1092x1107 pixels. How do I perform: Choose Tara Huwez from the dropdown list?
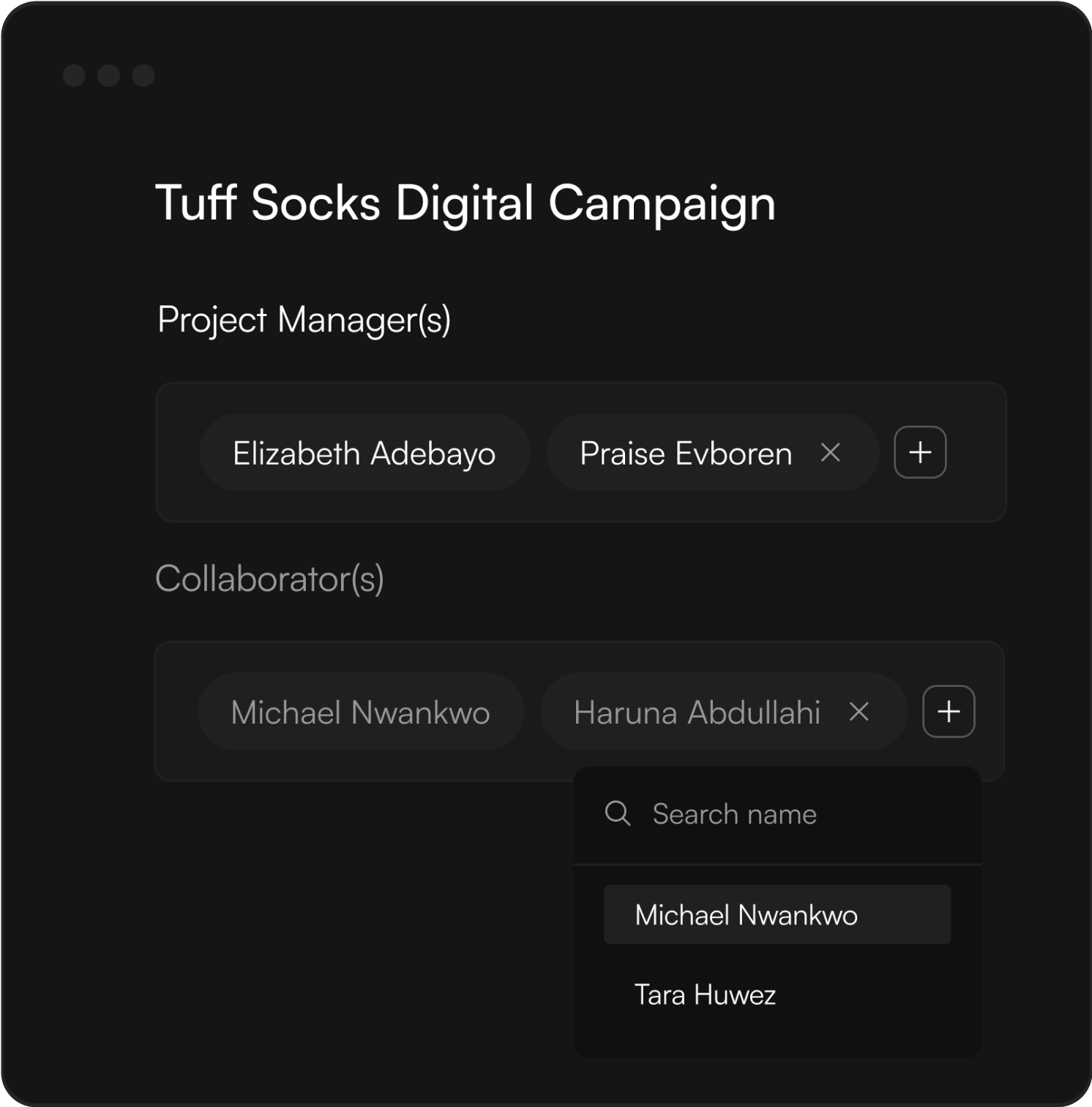(x=706, y=995)
